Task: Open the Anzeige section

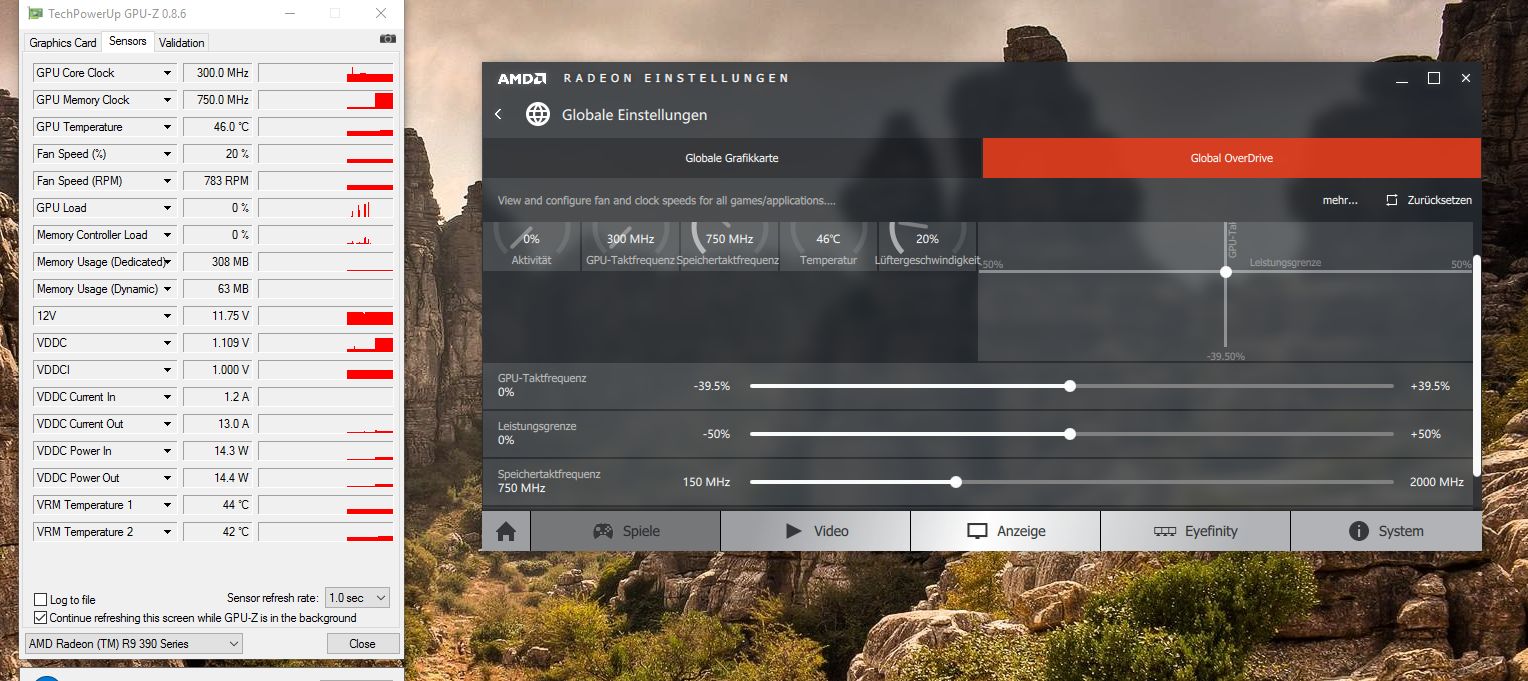Action: pyautogui.click(x=1005, y=531)
